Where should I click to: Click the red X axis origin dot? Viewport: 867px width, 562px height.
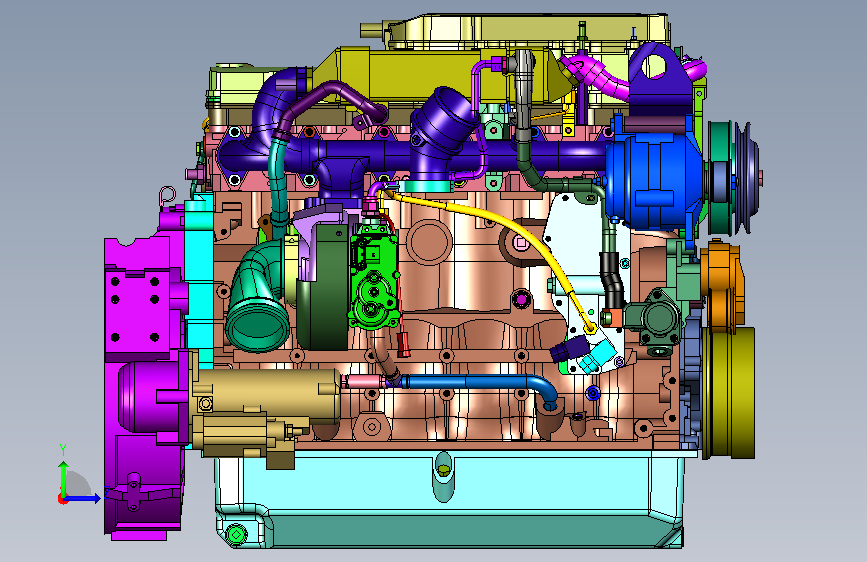pos(62,499)
